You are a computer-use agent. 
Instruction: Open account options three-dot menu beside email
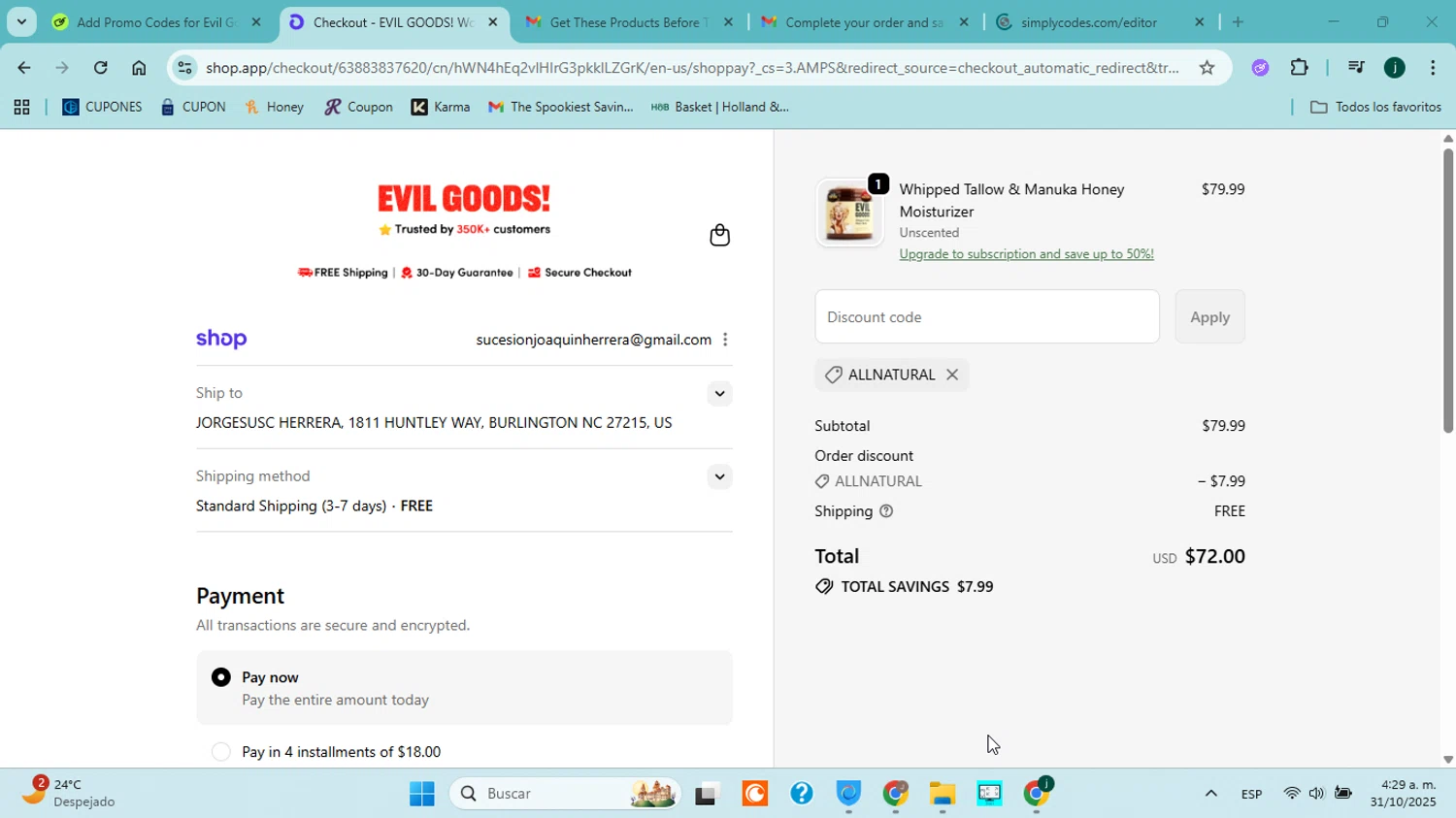[725, 340]
